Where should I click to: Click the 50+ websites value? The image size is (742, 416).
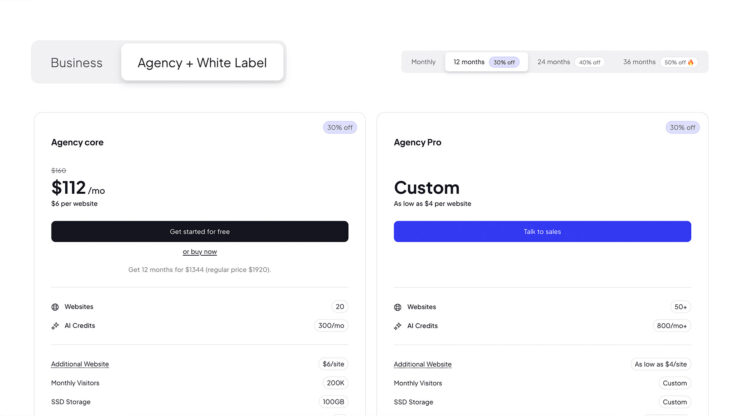[680, 307]
